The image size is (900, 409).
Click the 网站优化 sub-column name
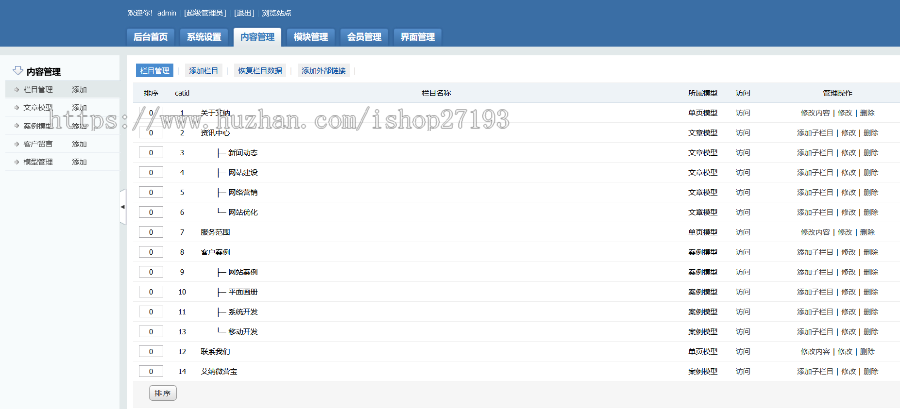click(x=243, y=212)
